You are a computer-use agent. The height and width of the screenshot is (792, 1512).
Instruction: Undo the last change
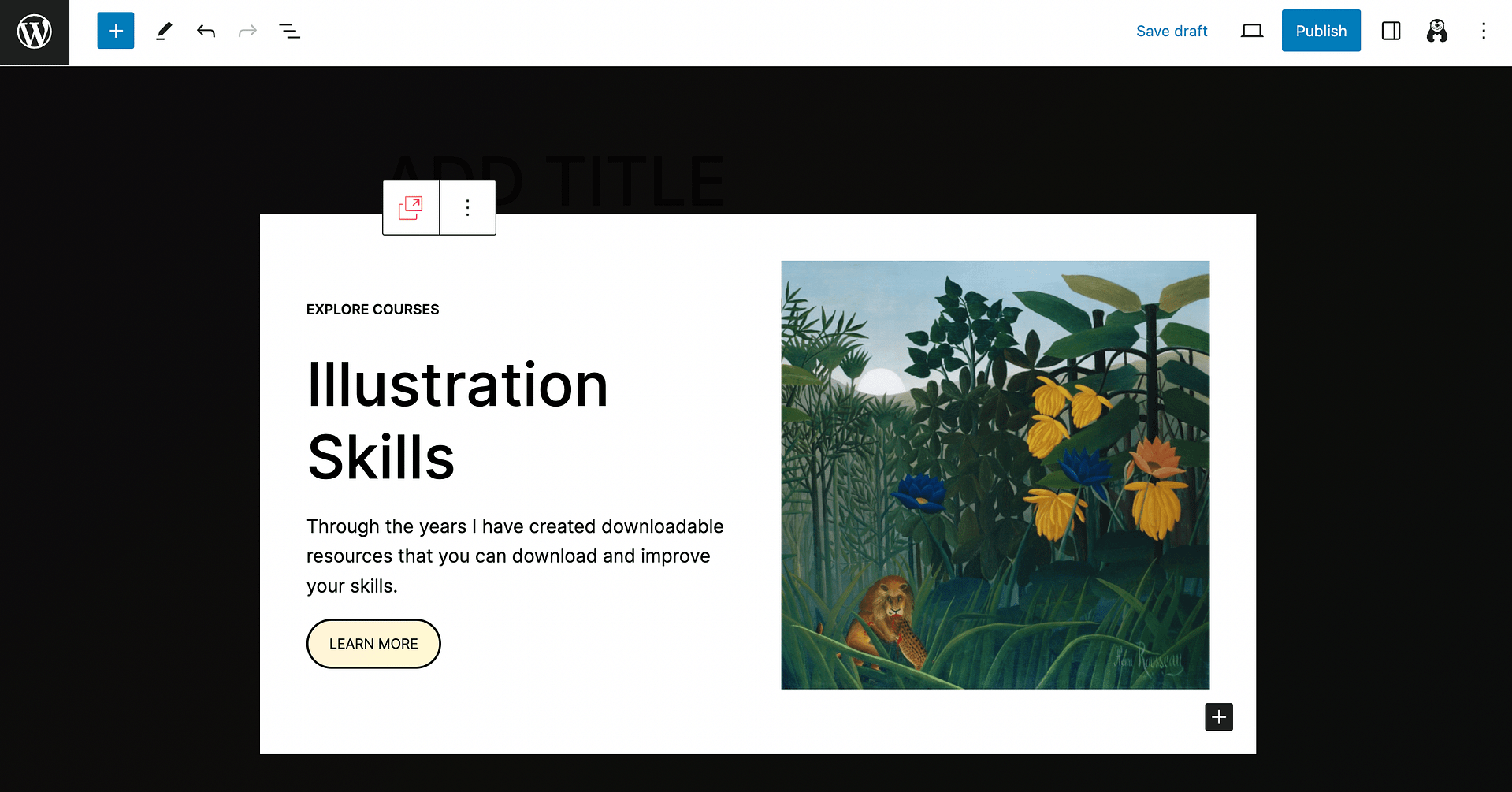[206, 31]
